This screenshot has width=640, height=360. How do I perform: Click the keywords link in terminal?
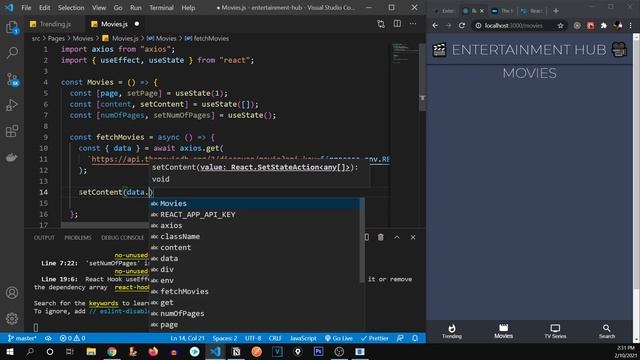click(103, 303)
